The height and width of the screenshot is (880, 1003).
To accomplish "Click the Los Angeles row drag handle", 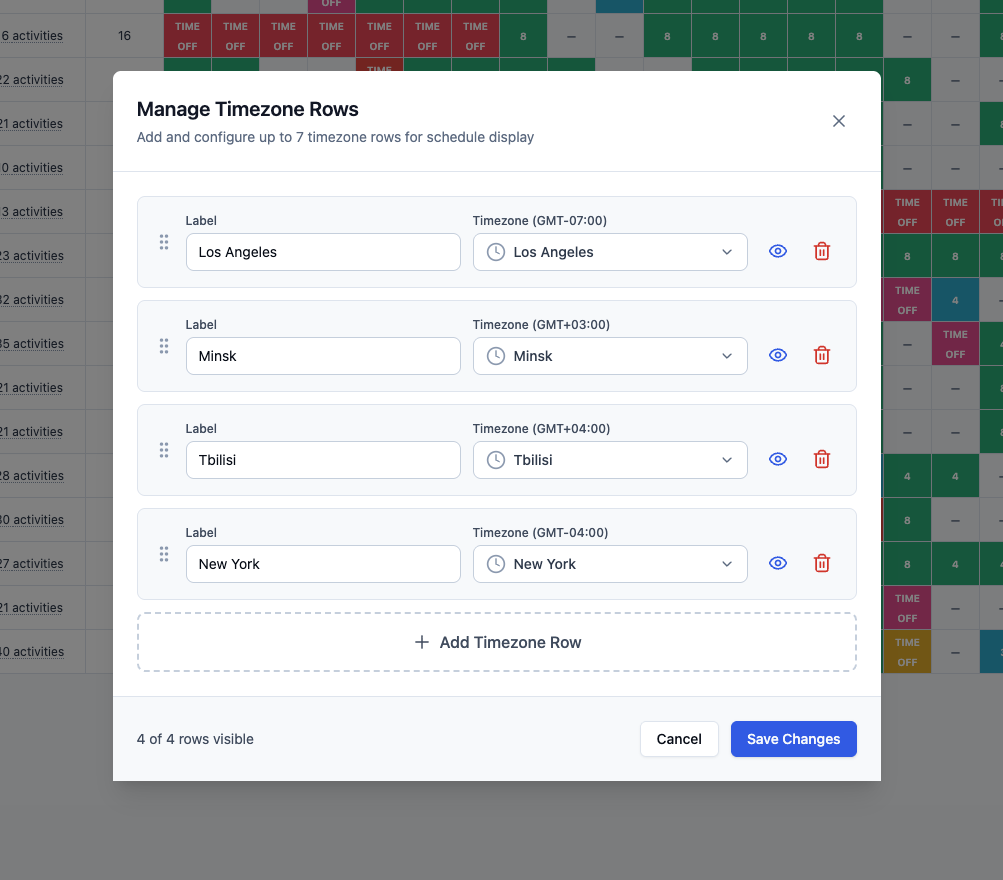I will 164,242.
